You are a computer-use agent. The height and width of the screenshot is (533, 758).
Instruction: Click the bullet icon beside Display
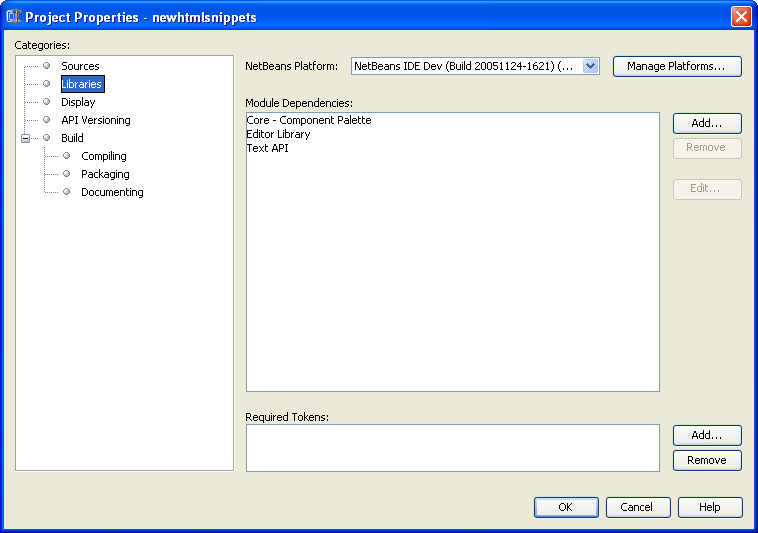tap(47, 101)
